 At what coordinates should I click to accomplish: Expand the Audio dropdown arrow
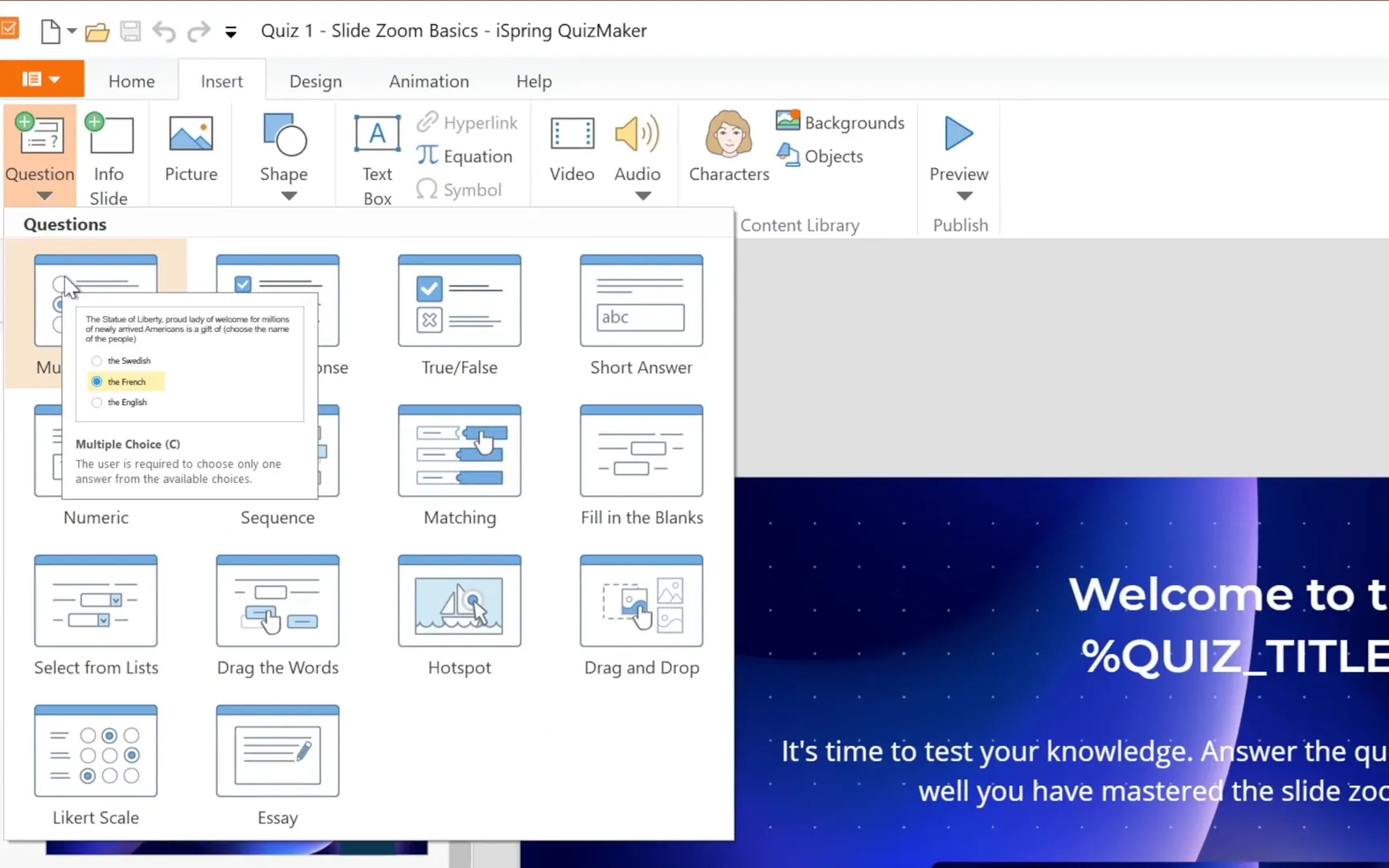(643, 195)
